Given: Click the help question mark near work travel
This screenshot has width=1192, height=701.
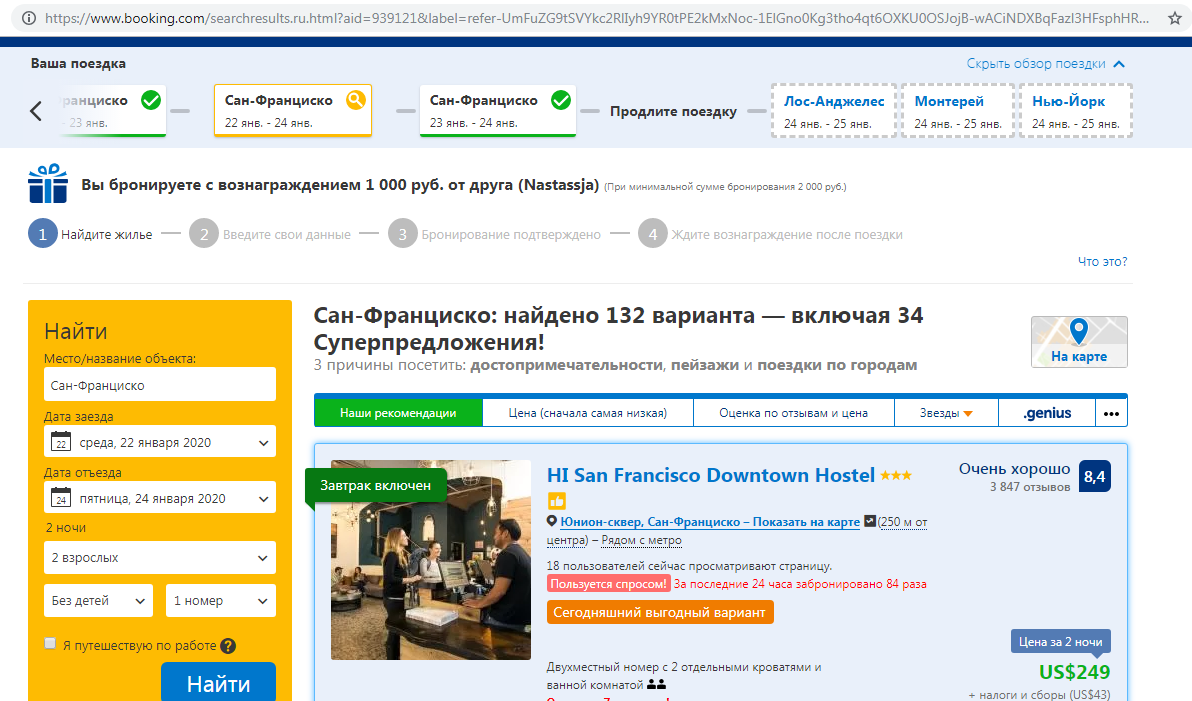Looking at the screenshot, I should 228,645.
